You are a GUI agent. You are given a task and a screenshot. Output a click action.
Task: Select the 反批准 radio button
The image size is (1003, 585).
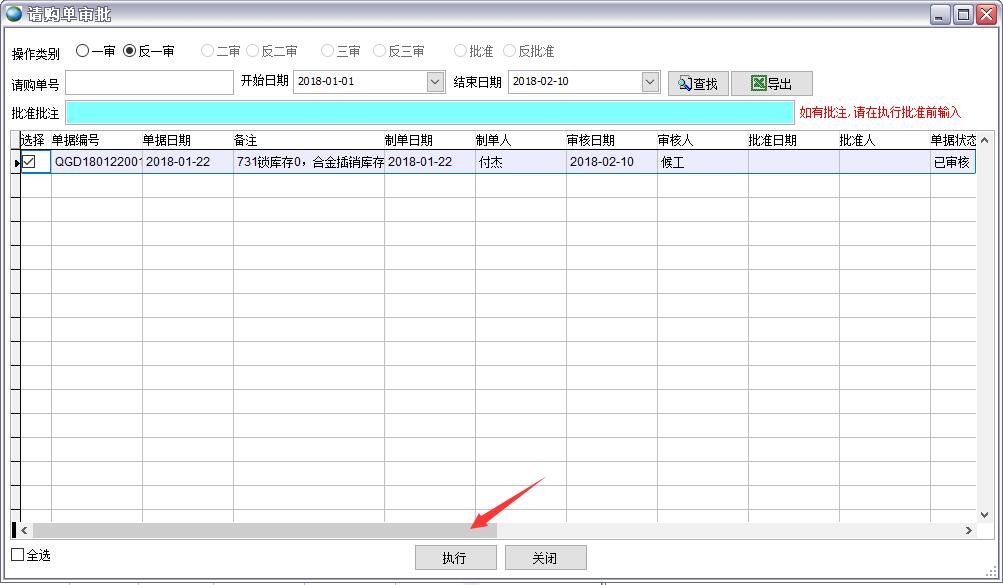point(510,51)
